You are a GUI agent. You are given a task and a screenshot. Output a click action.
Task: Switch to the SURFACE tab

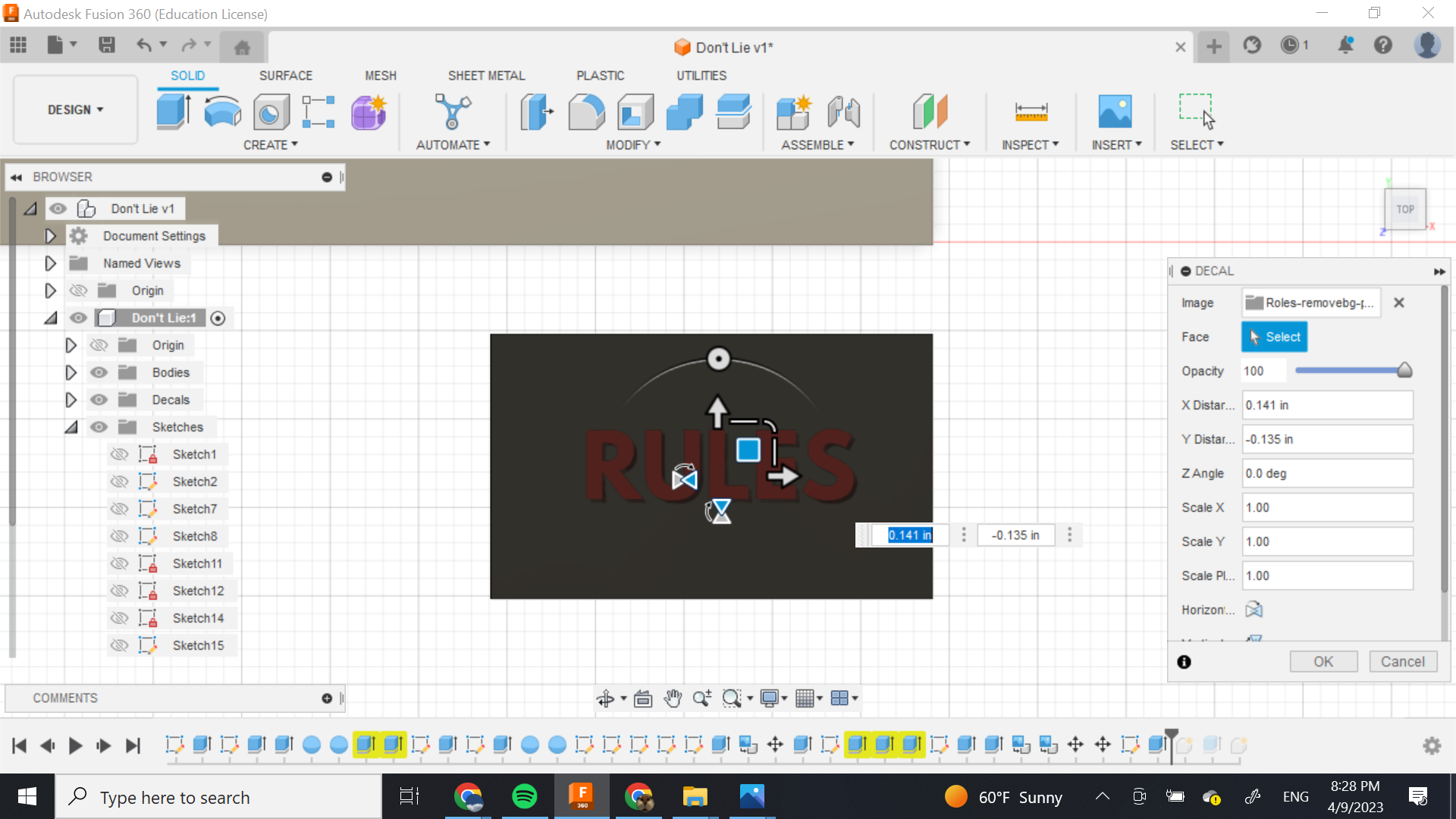coord(285,75)
